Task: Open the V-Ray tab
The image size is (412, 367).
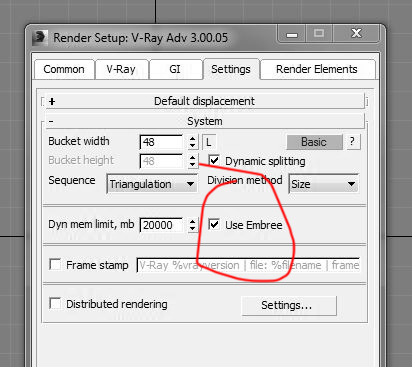Action: [121, 69]
